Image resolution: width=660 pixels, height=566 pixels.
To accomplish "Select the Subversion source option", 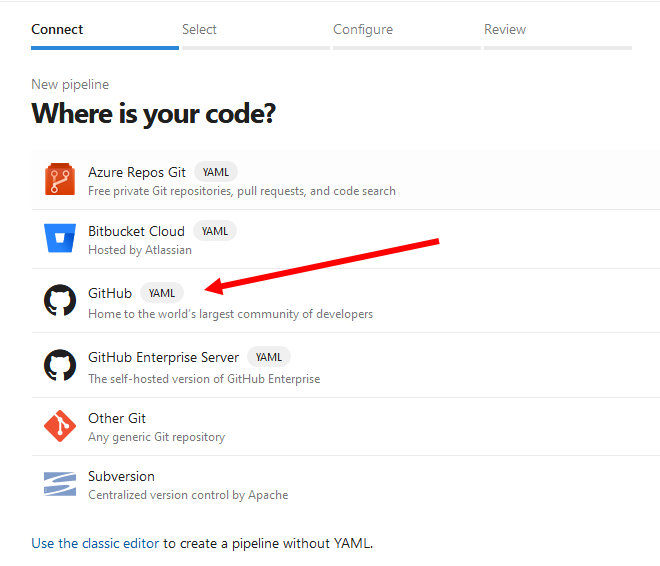I will 346,485.
